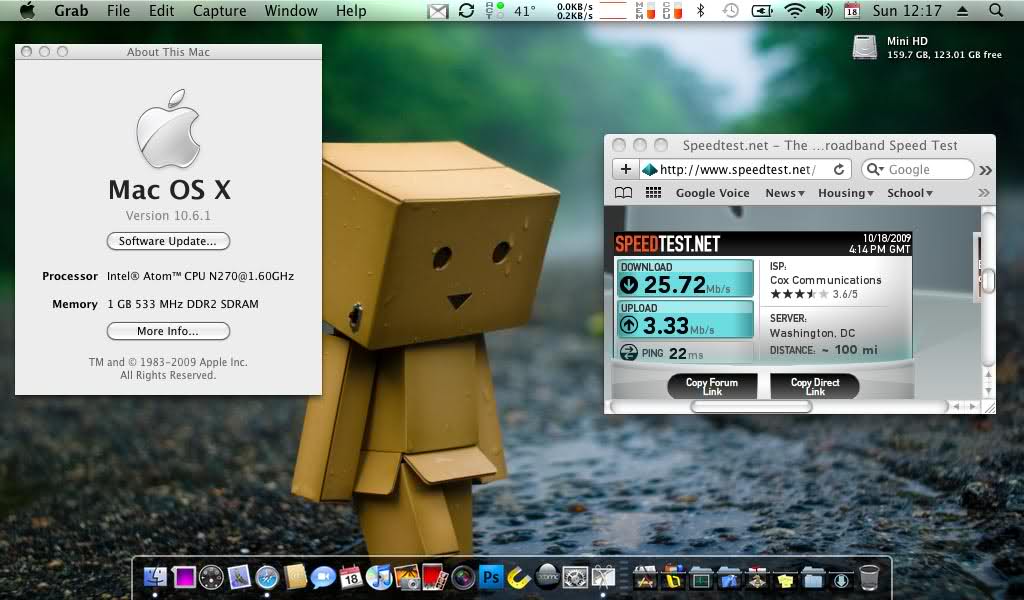The height and width of the screenshot is (600, 1024).
Task: Open the Wi-Fi status menu
Action: click(794, 10)
